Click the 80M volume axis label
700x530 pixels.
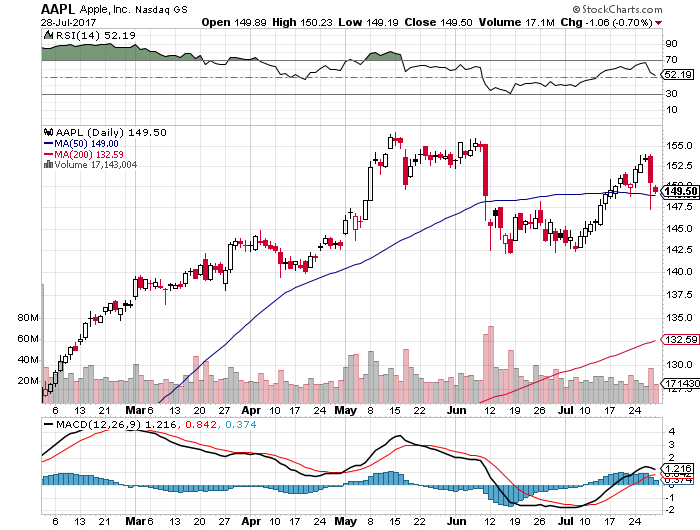pos(28,318)
